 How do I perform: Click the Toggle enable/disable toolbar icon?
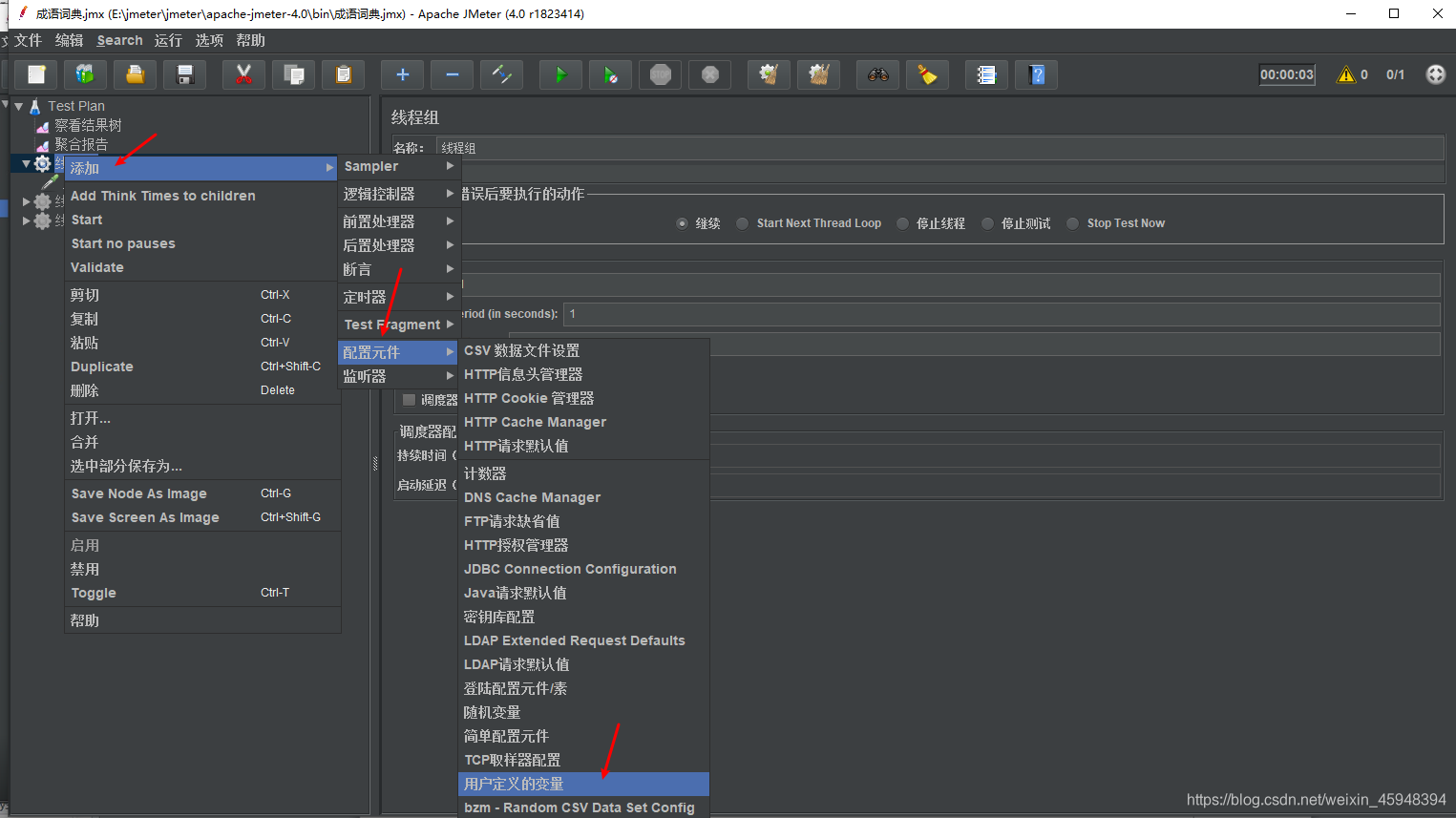coord(502,74)
